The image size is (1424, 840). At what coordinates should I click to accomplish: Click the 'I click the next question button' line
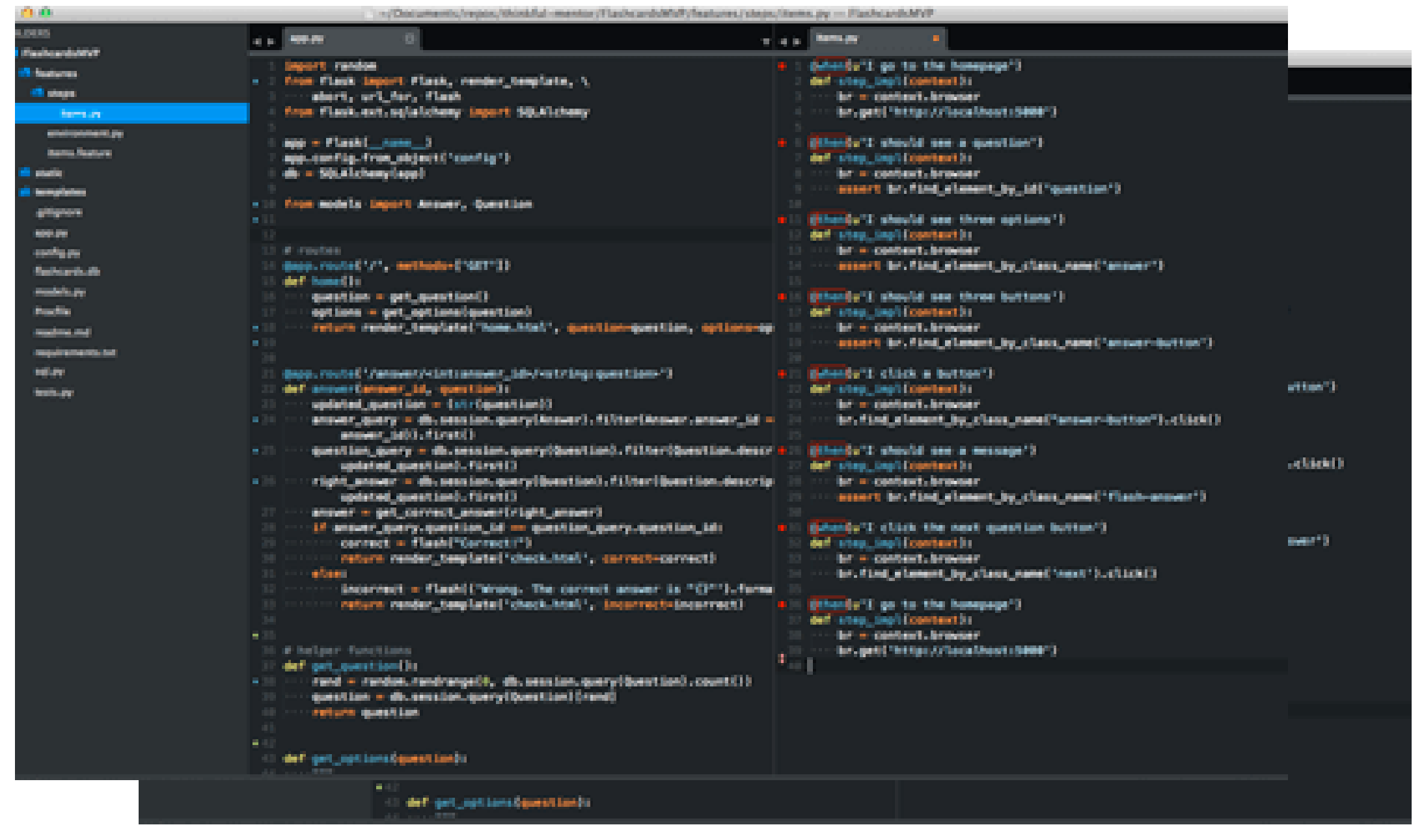click(959, 528)
